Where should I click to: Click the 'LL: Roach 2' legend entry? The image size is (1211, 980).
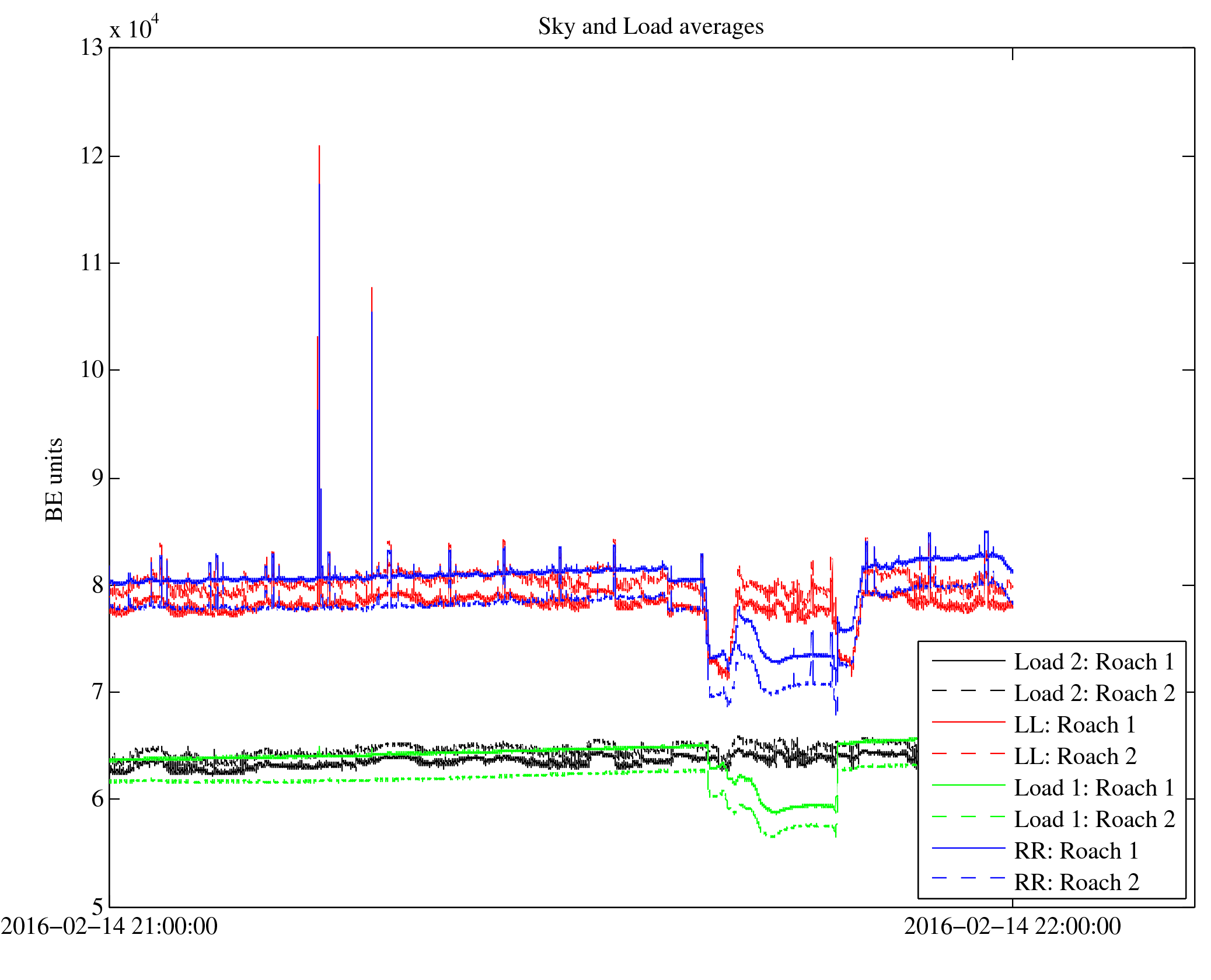click(x=1075, y=756)
